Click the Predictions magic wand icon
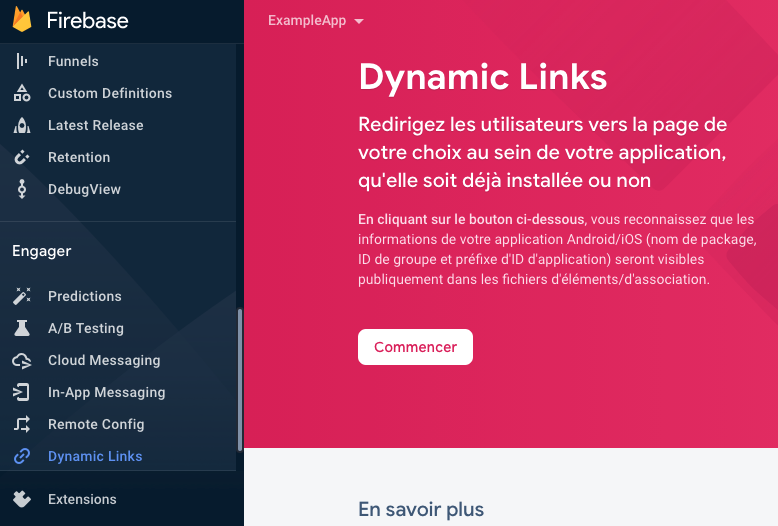This screenshot has width=778, height=526. coord(22,296)
